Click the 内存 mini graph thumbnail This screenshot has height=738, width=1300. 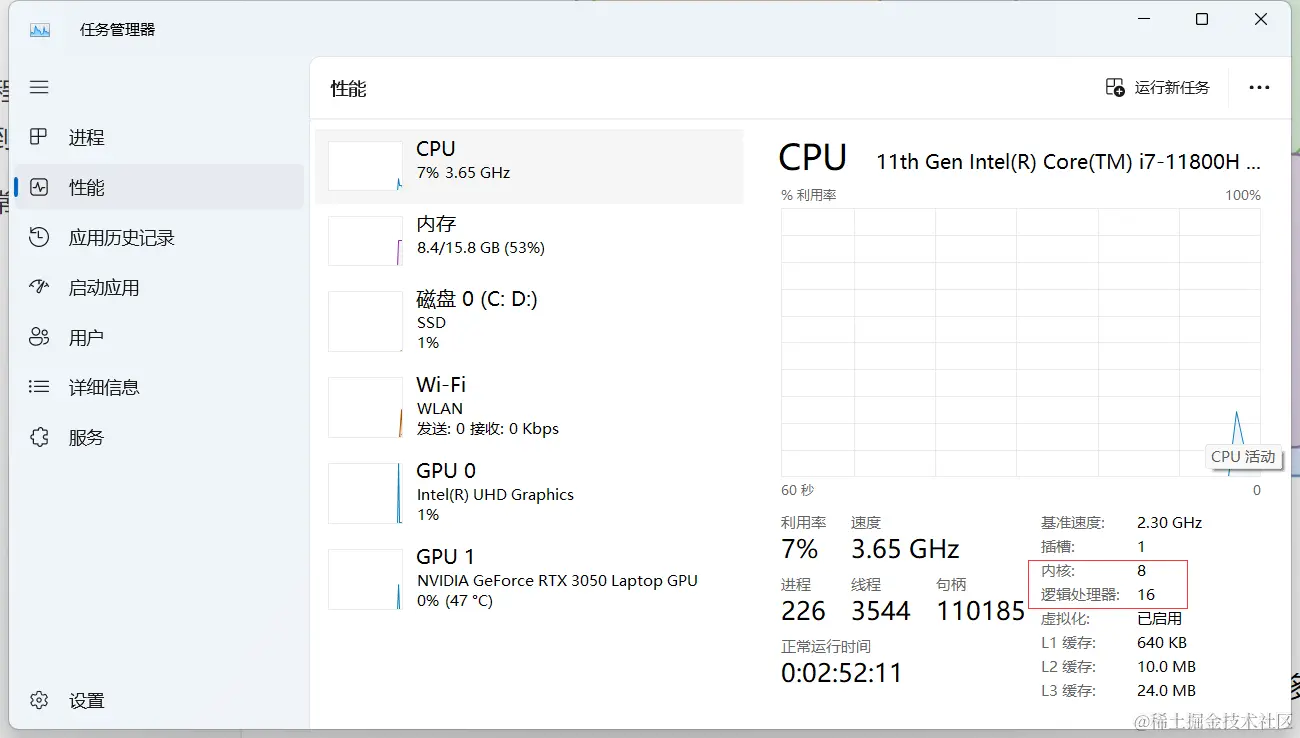click(x=365, y=240)
